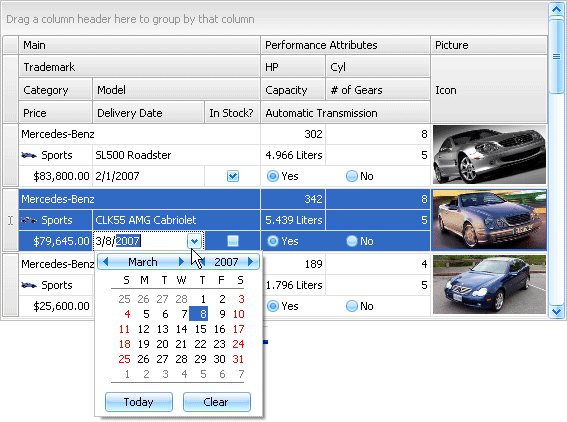Sort by Automatic Transmission column header
Image resolution: width=567 pixels, height=422 pixels.
tap(345, 113)
